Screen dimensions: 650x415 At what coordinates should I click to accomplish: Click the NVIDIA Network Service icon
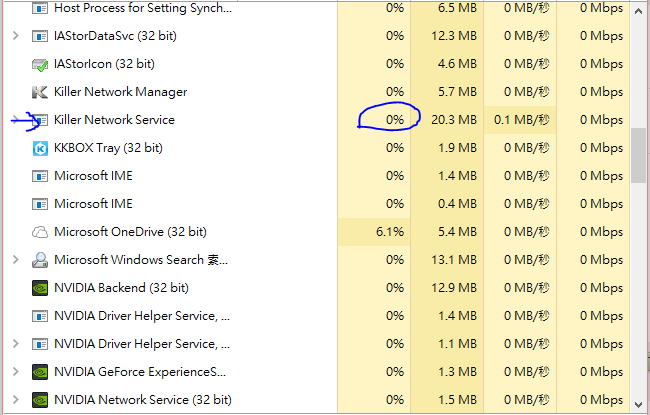pos(40,400)
